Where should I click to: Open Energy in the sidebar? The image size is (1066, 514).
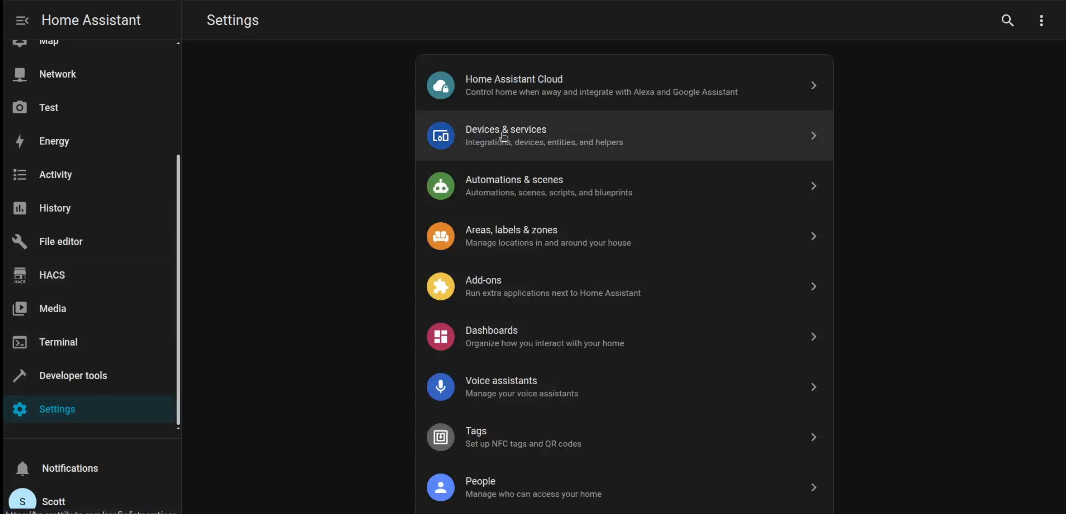coord(54,141)
